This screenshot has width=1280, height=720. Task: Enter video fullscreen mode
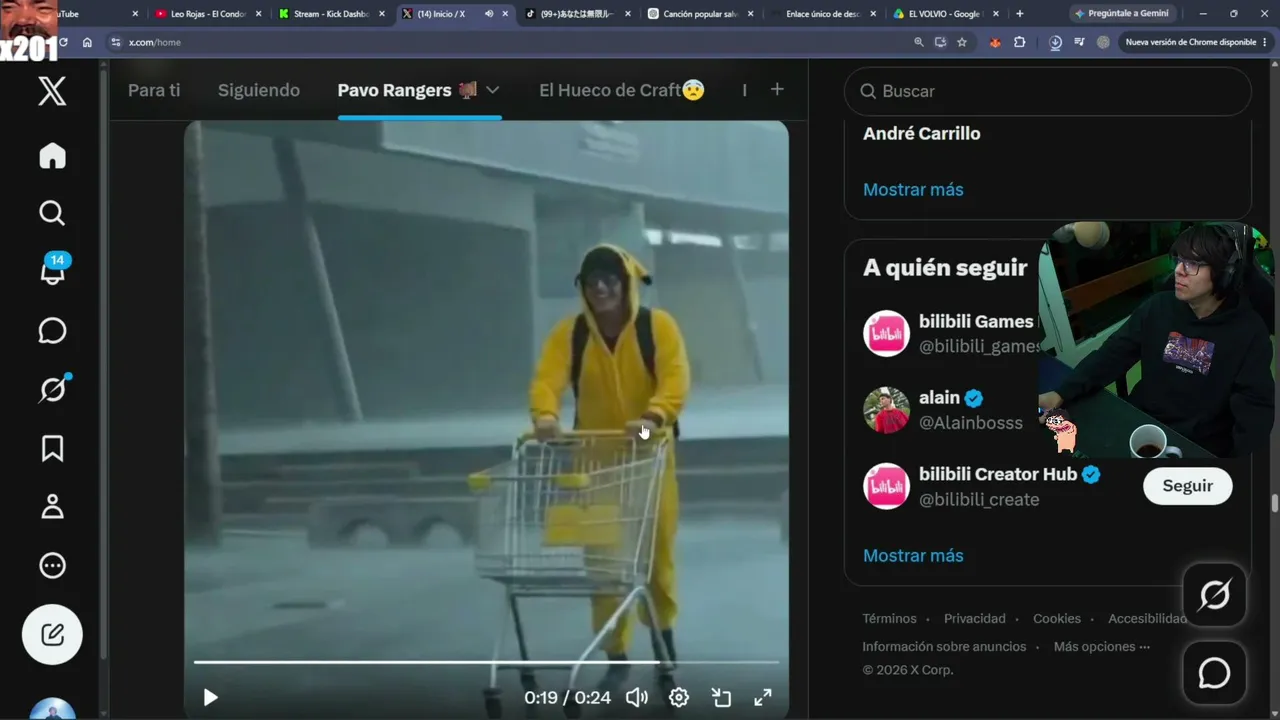pyautogui.click(x=763, y=697)
